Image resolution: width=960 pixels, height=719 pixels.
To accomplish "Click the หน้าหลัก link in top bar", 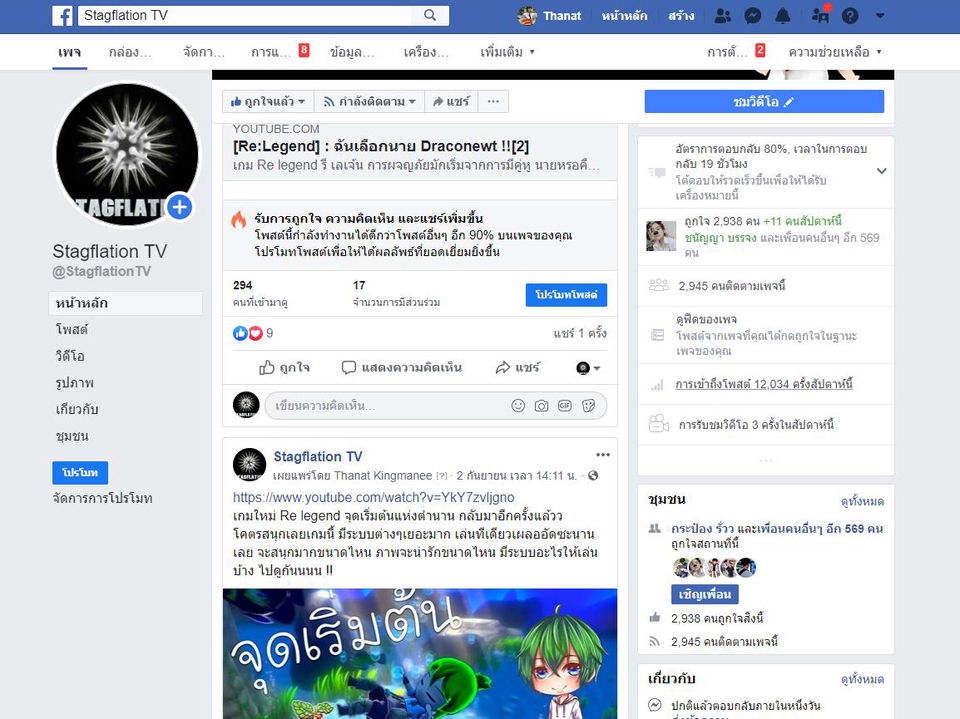I will tap(624, 16).
